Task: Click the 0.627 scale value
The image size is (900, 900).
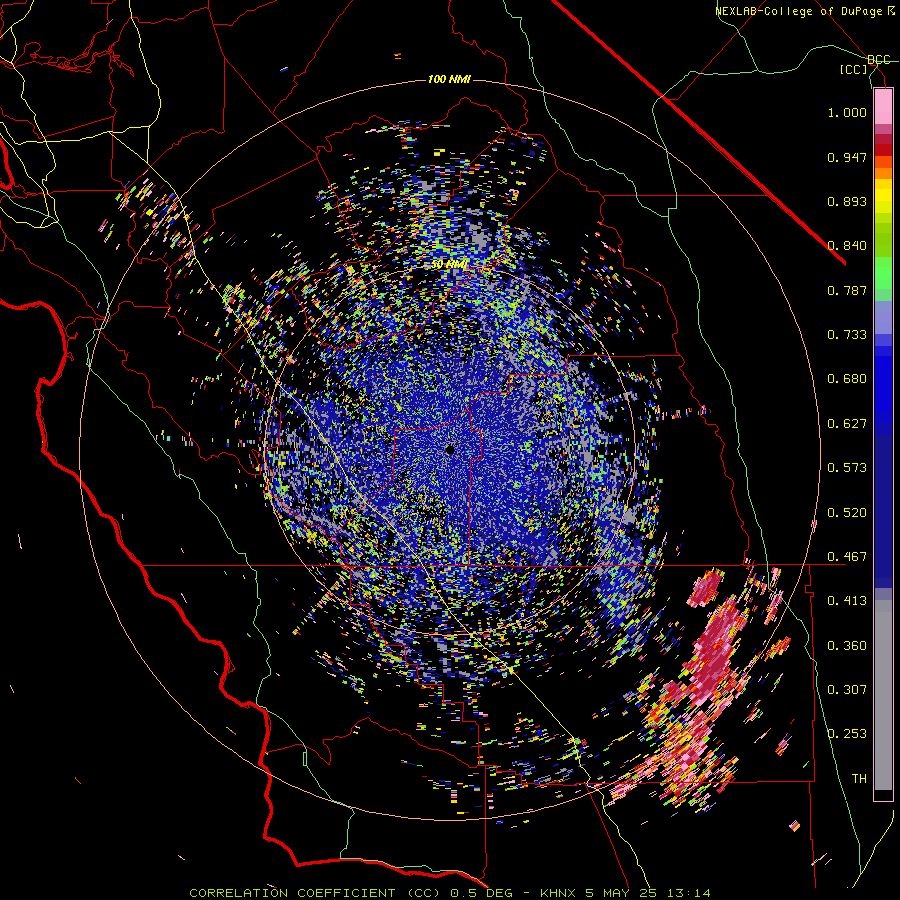Action: (847, 424)
